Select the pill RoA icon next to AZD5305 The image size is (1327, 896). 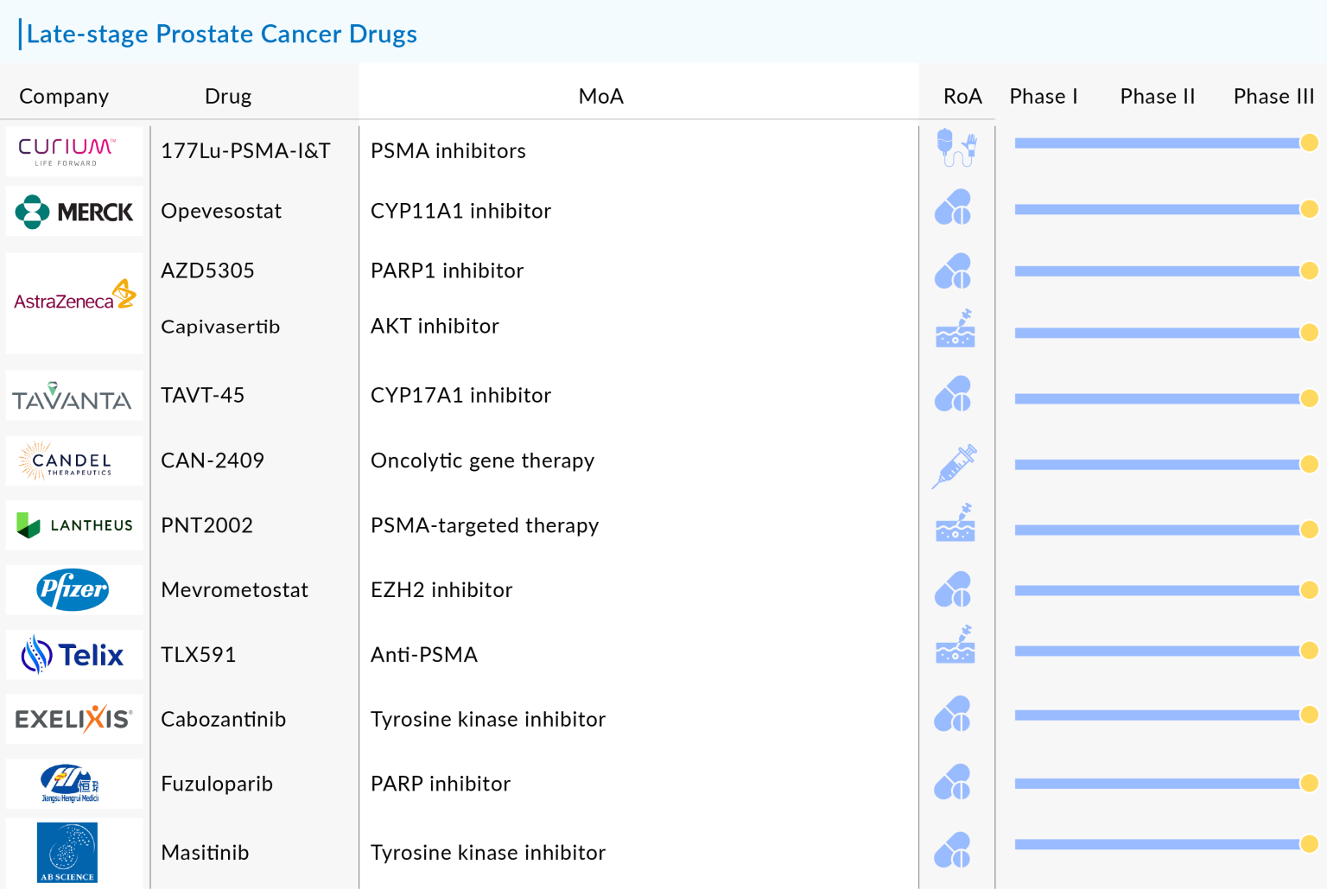point(954,270)
